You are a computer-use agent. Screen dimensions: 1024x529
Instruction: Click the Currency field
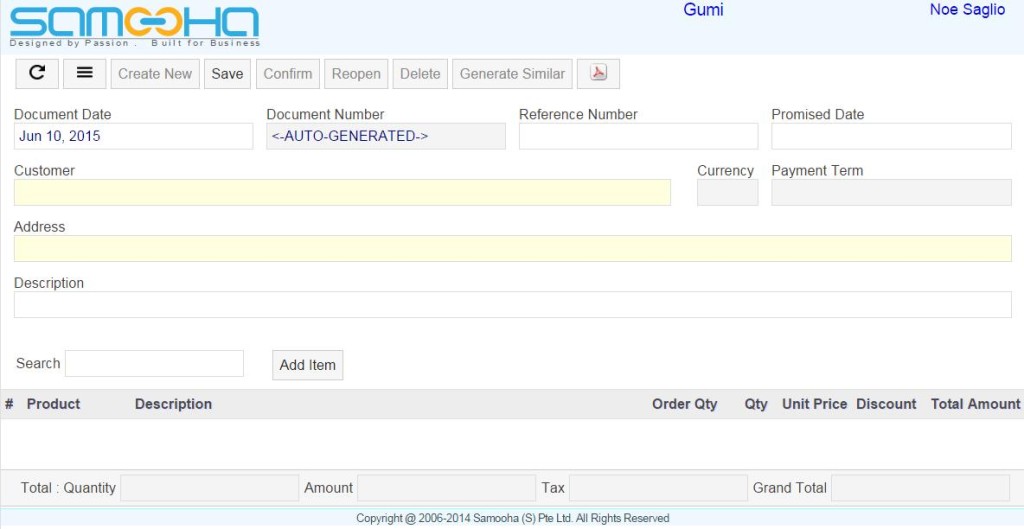pyautogui.click(x=728, y=193)
